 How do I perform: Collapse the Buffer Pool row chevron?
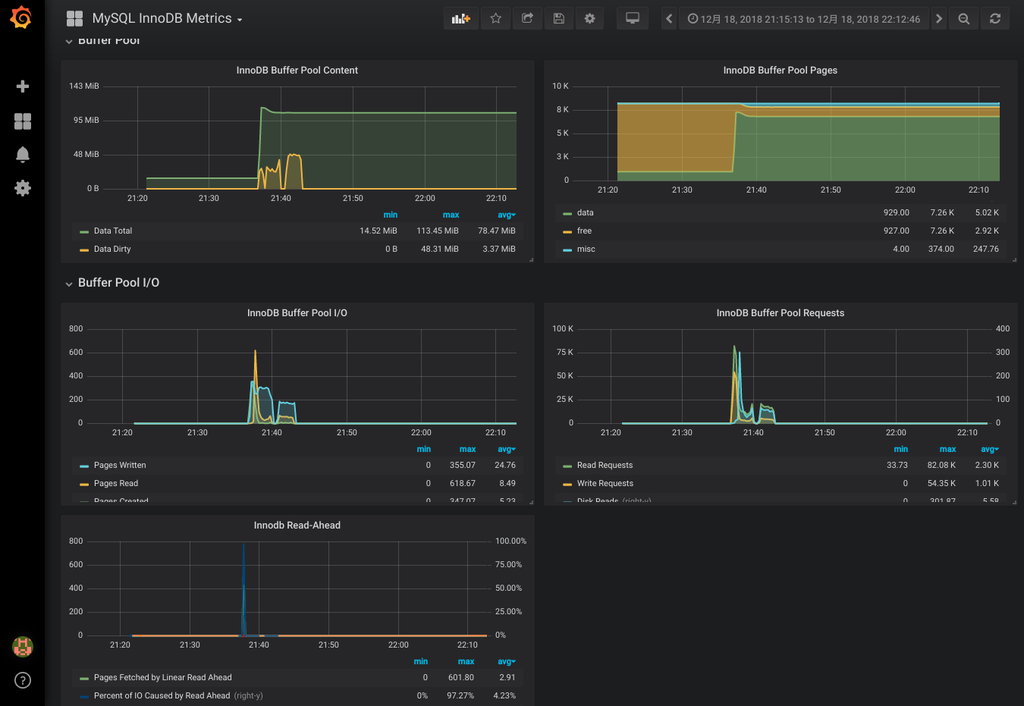point(69,41)
